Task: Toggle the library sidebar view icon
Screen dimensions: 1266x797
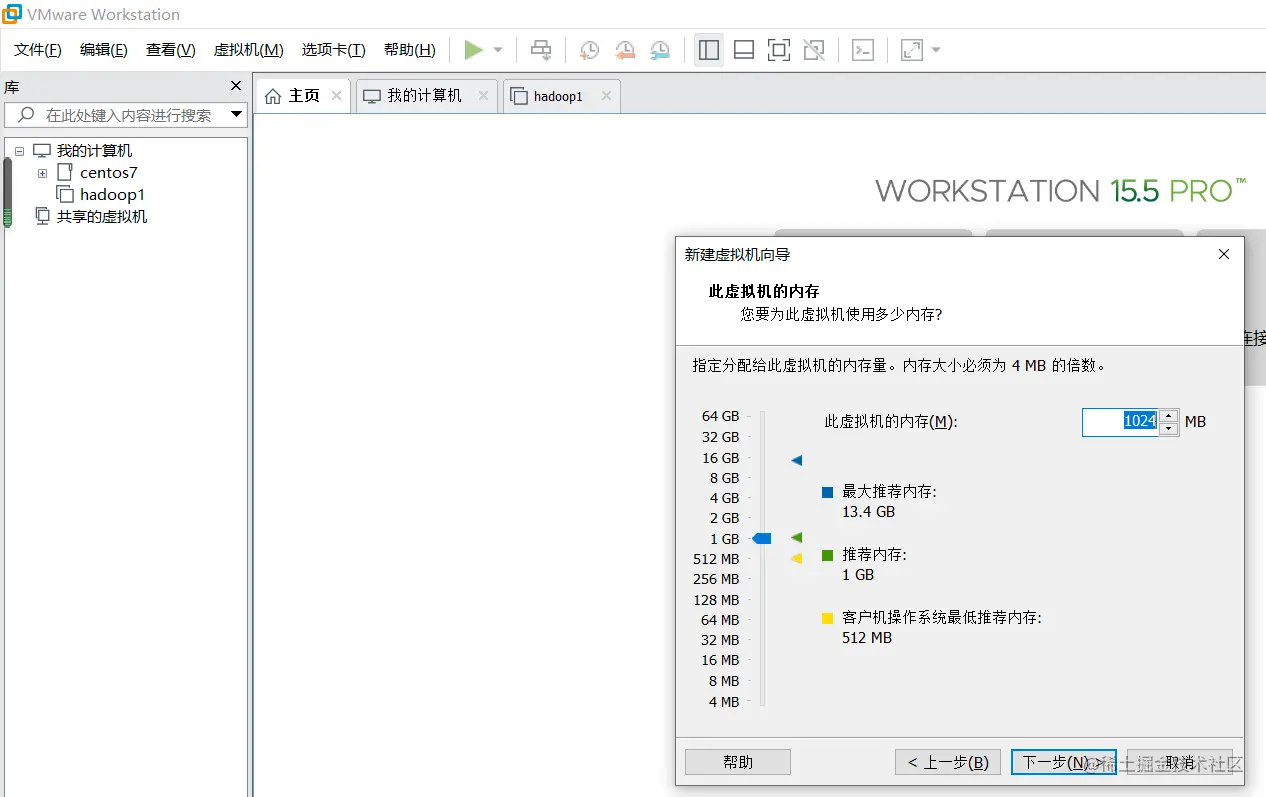Action: (709, 50)
